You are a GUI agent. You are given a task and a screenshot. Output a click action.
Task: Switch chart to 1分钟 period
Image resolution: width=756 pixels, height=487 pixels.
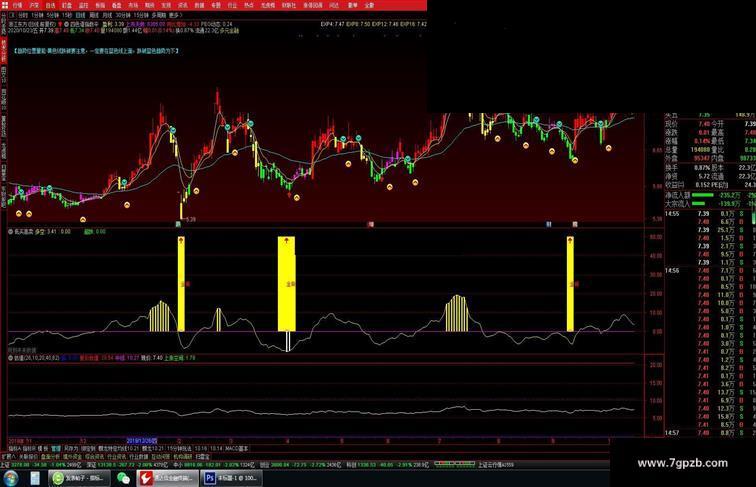pos(37,15)
